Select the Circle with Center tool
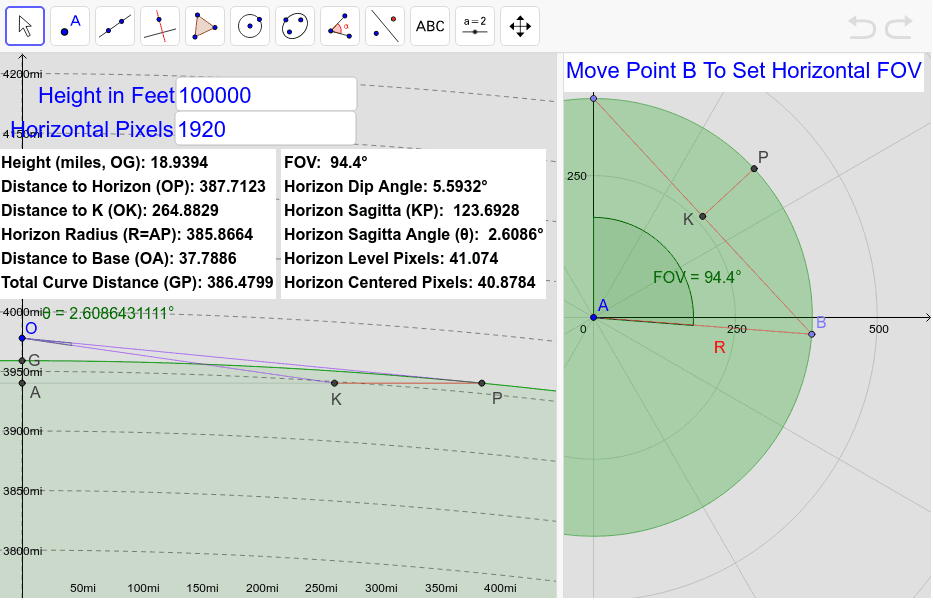933x600 pixels. [x=249, y=25]
